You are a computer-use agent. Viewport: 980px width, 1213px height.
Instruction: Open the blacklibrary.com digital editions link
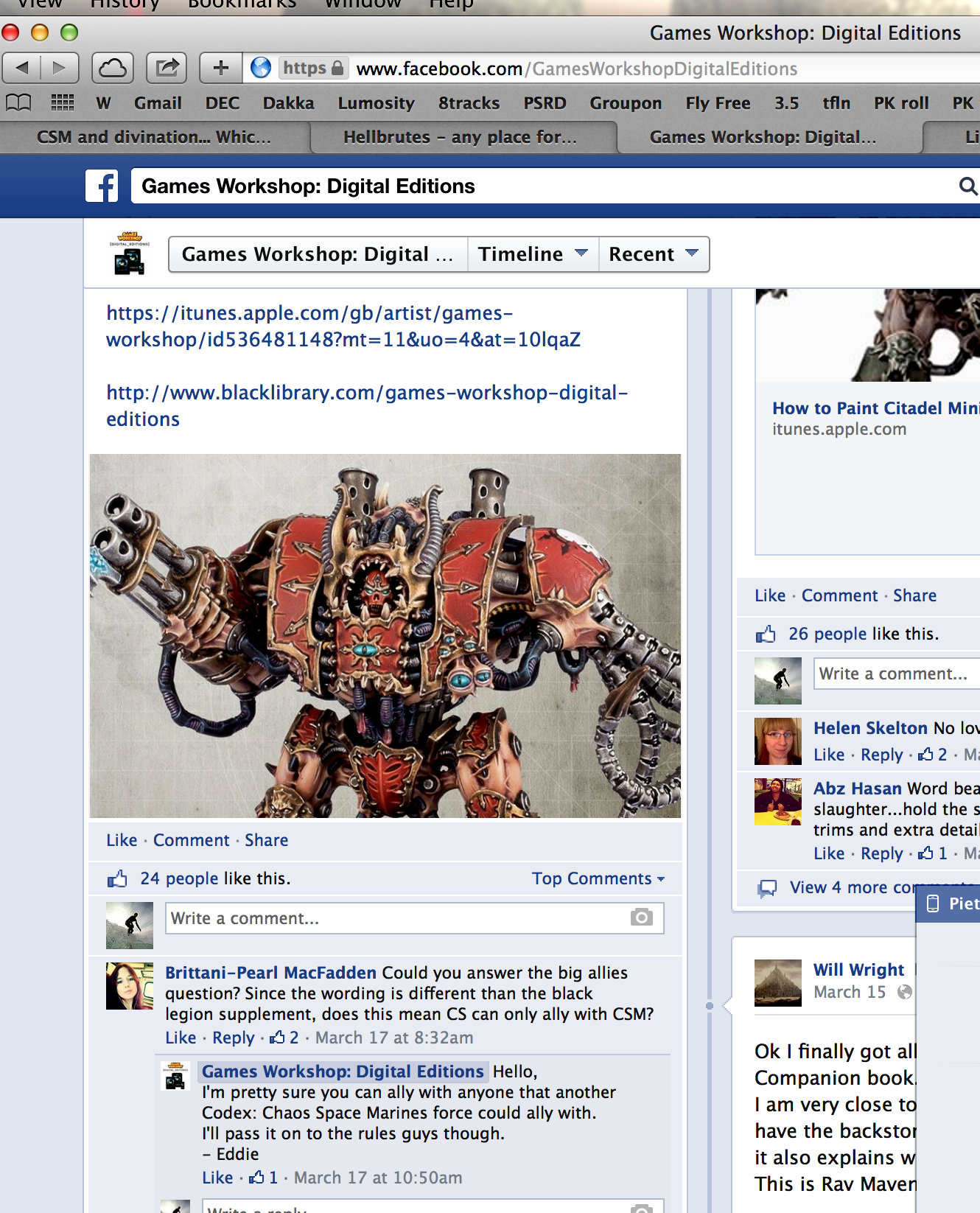[x=367, y=406]
